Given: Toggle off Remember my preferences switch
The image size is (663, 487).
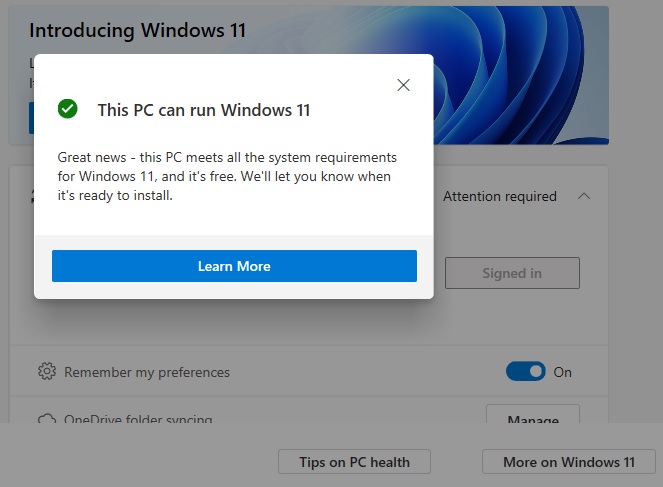Looking at the screenshot, I should (526, 372).
